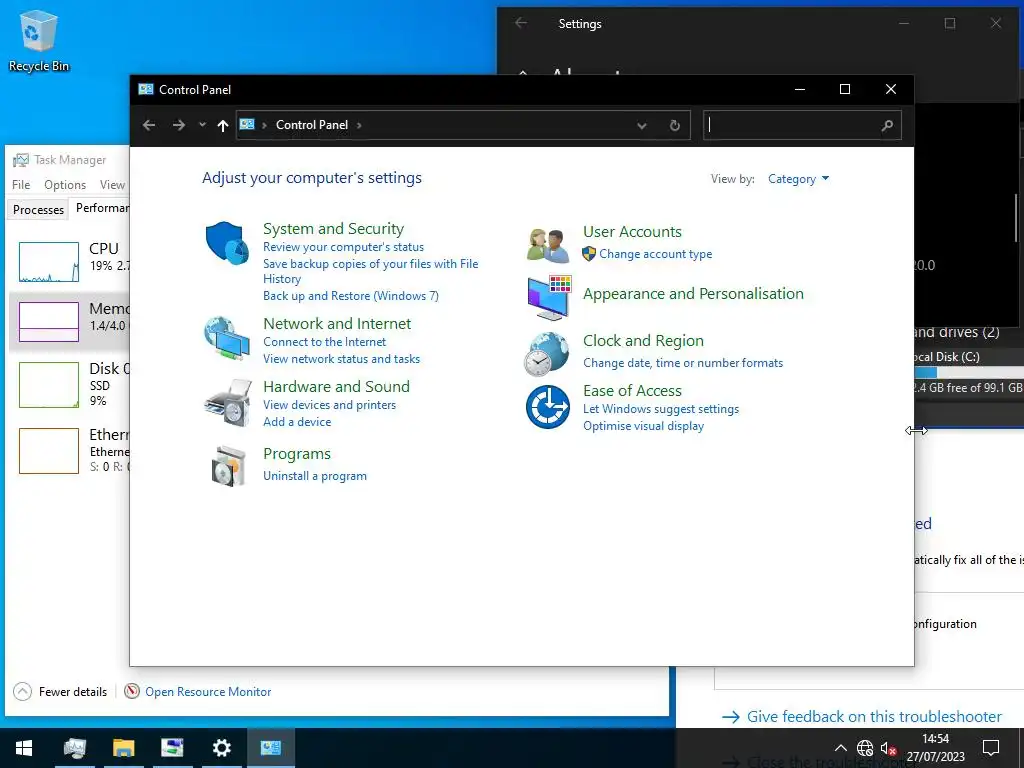Open Network and Internet globe icon
Screen dimensions: 1024x768
[x=227, y=338]
